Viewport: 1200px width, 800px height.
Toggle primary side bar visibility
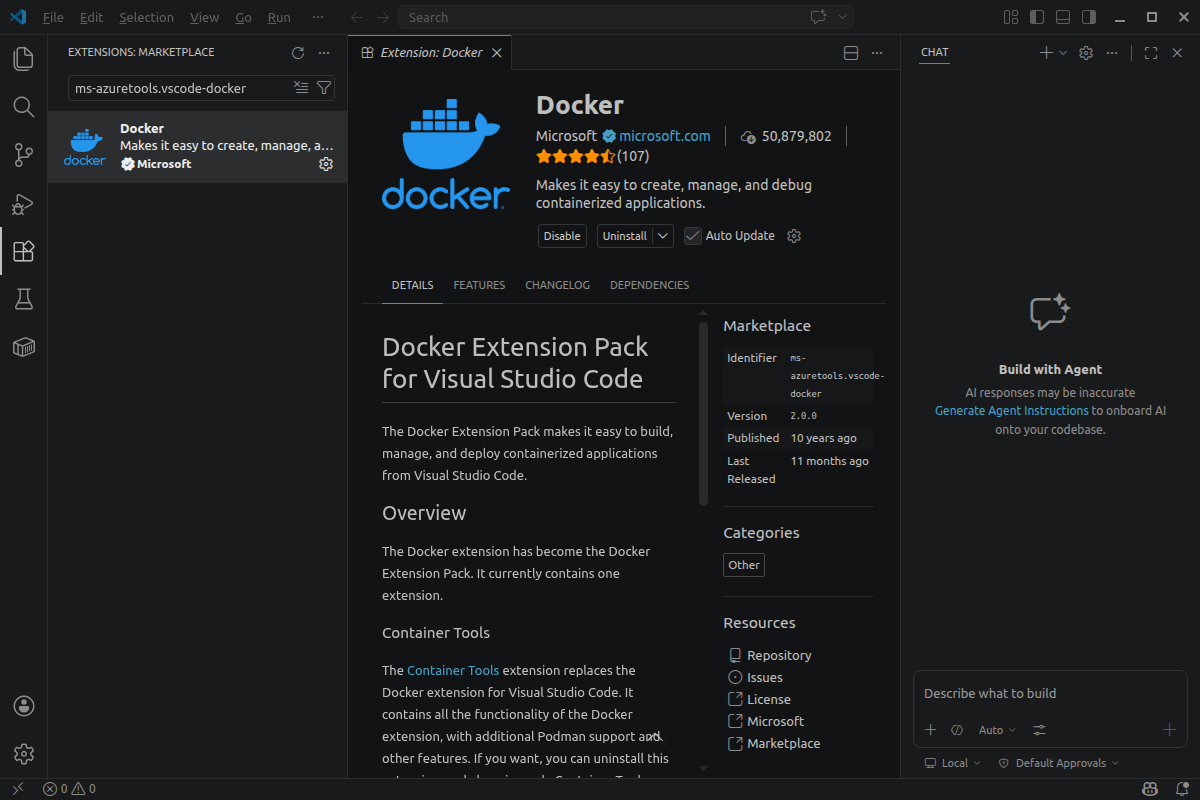[x=1037, y=17]
